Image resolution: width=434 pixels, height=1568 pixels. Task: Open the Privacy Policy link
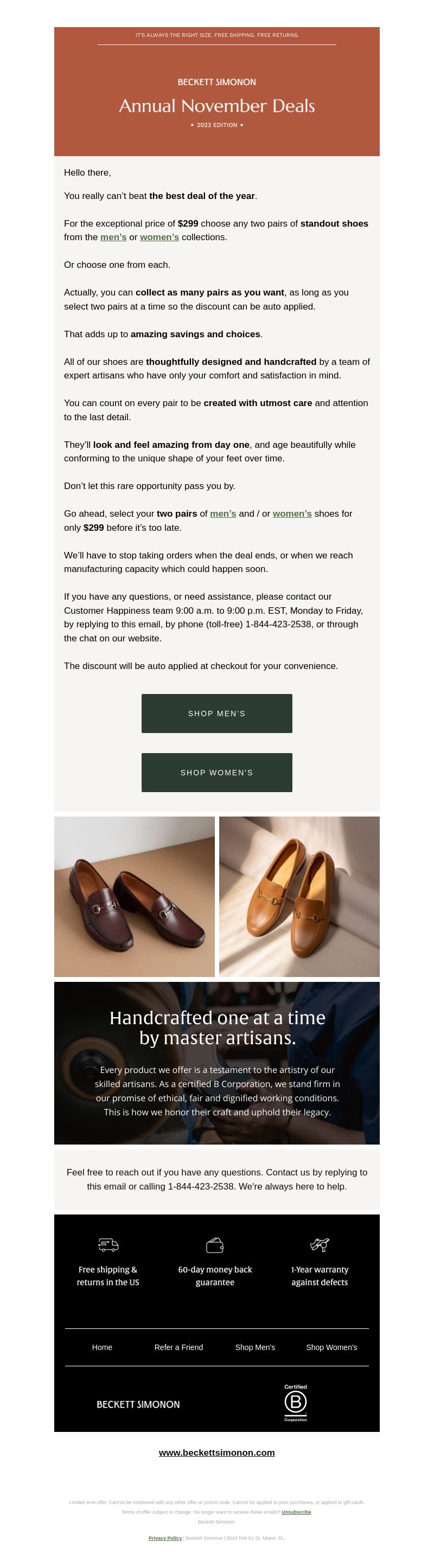point(165,1538)
